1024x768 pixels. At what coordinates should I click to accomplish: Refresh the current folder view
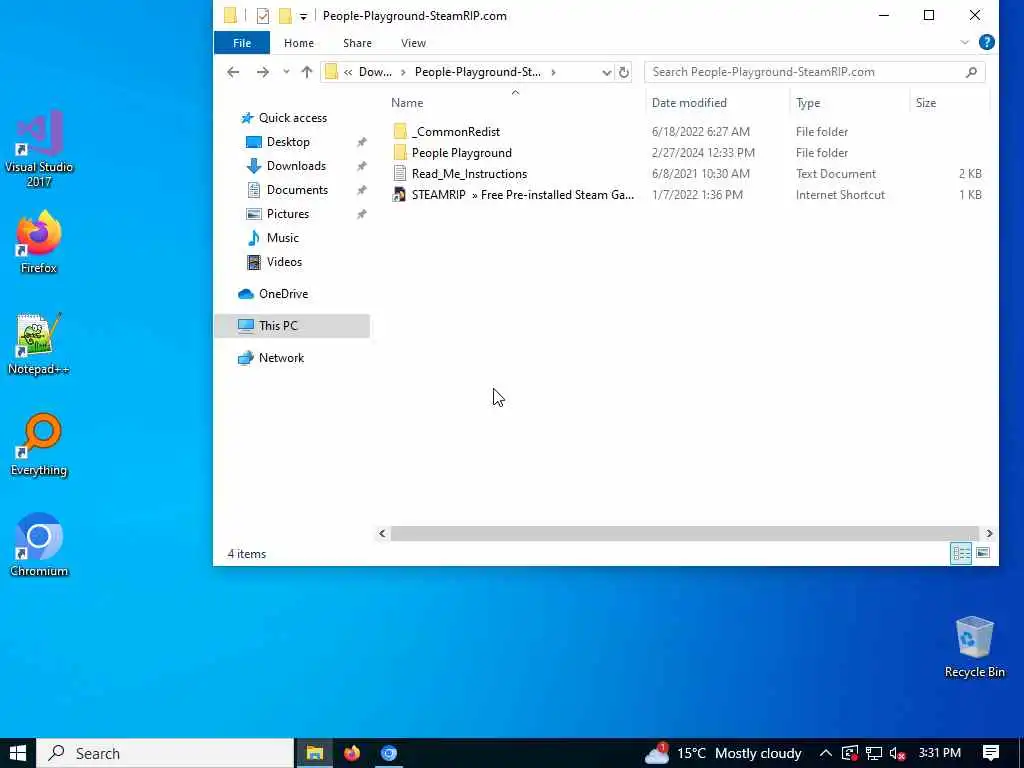pos(624,72)
